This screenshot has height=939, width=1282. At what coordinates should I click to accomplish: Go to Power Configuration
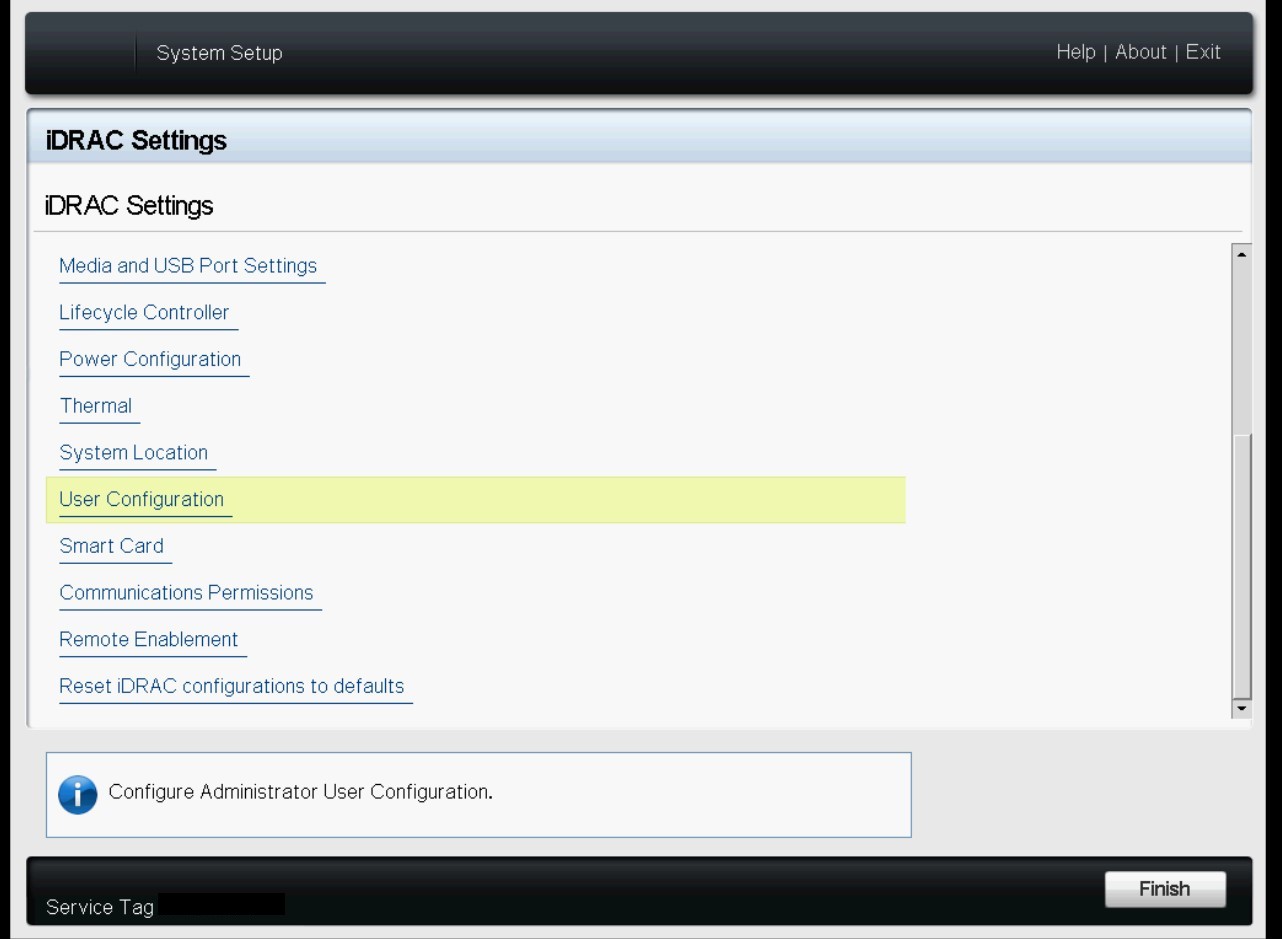150,359
